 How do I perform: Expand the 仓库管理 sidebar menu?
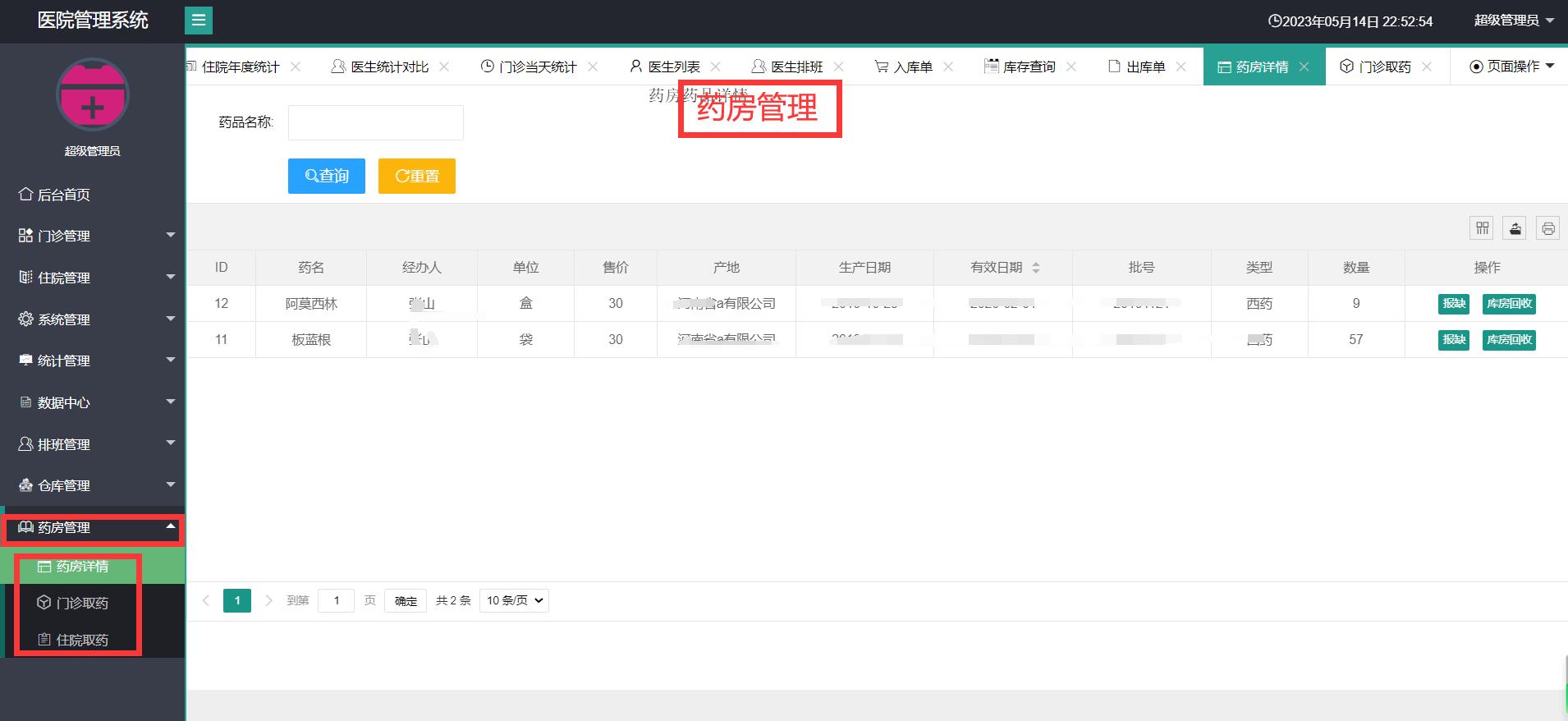point(92,485)
